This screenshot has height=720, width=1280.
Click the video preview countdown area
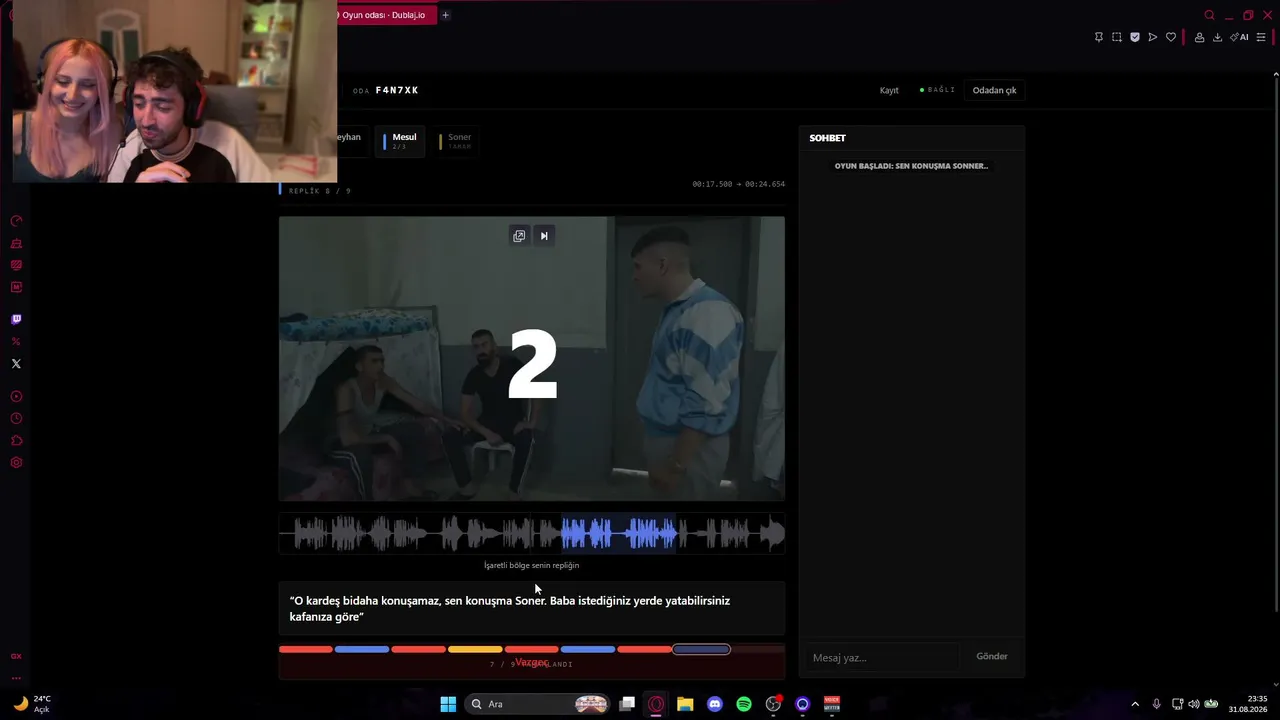point(532,359)
